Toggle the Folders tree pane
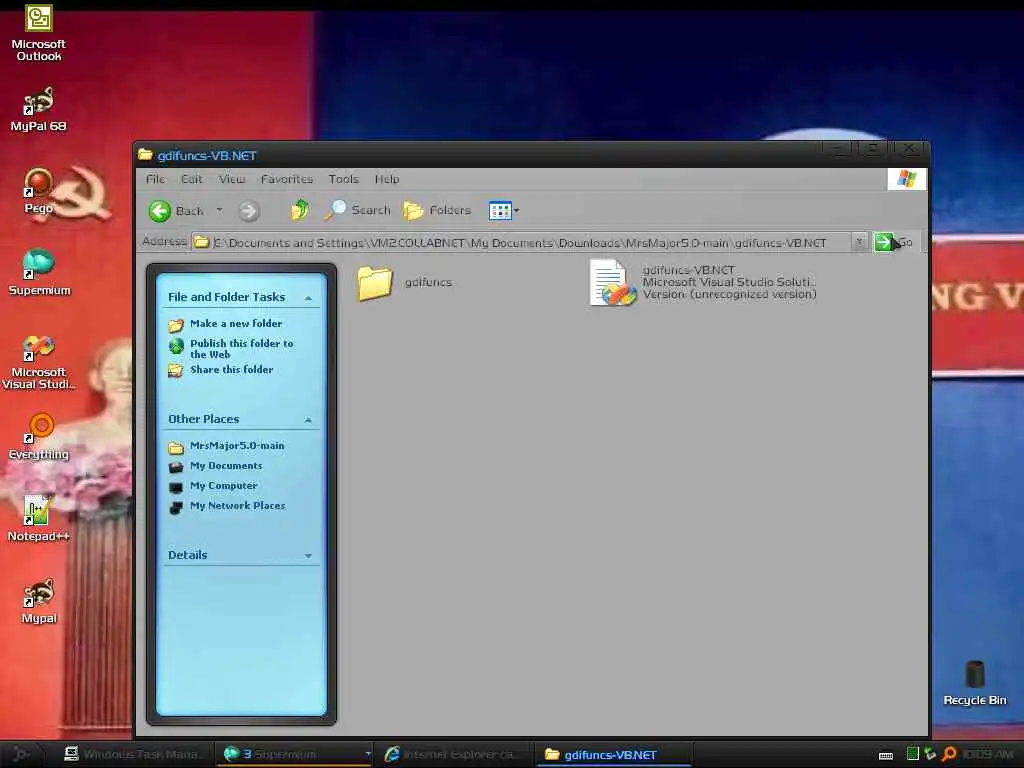The height and width of the screenshot is (768, 1024). coord(437,210)
